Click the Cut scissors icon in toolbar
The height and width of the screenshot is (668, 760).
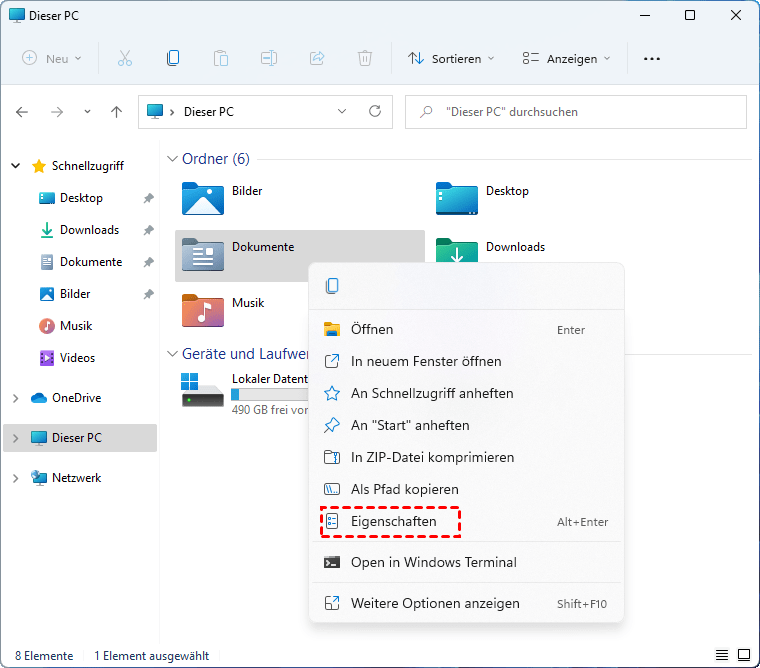tap(125, 59)
